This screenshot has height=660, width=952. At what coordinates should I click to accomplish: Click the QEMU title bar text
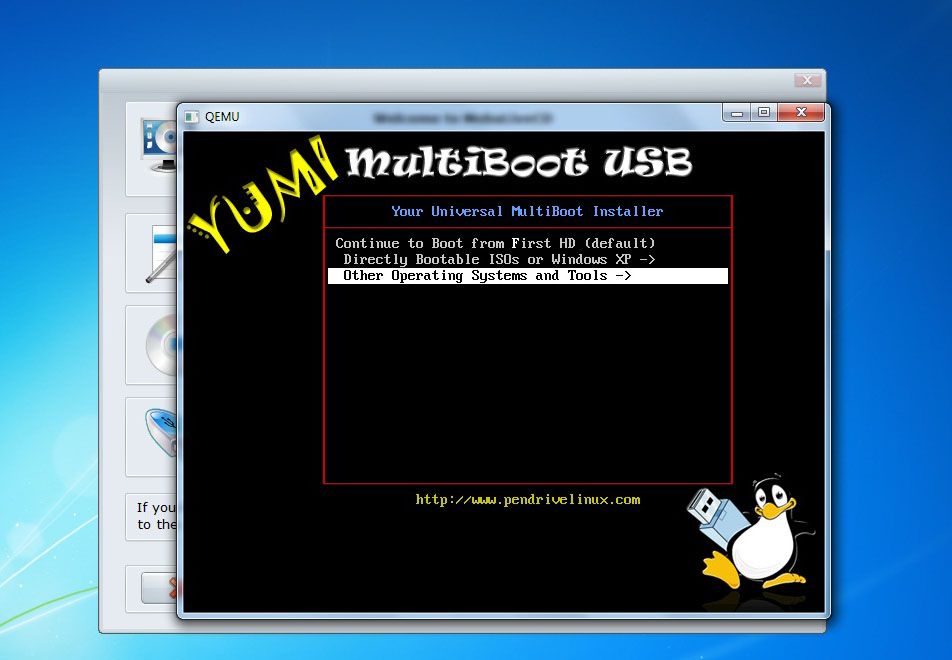[x=222, y=116]
